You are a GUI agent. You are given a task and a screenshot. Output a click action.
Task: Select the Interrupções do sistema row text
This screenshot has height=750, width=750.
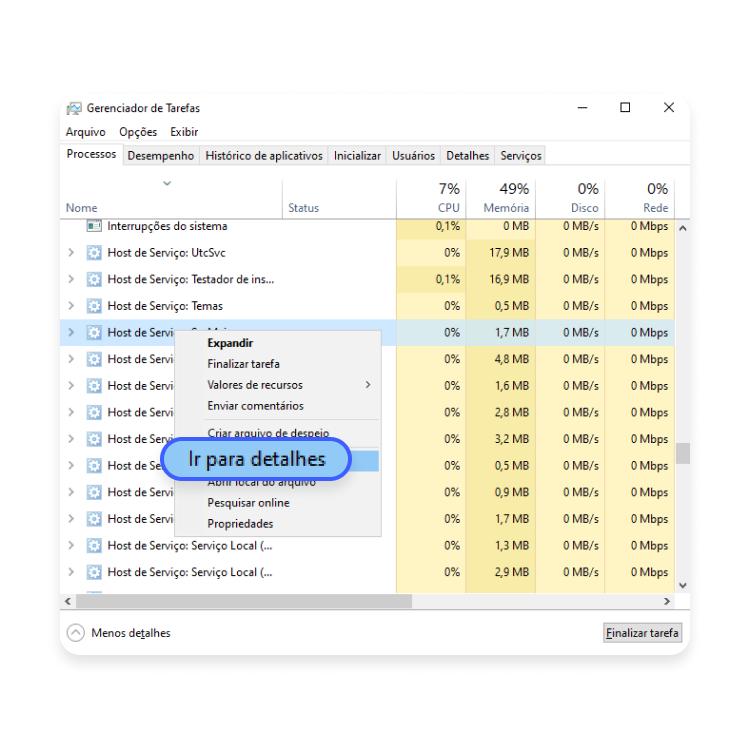tap(167, 226)
